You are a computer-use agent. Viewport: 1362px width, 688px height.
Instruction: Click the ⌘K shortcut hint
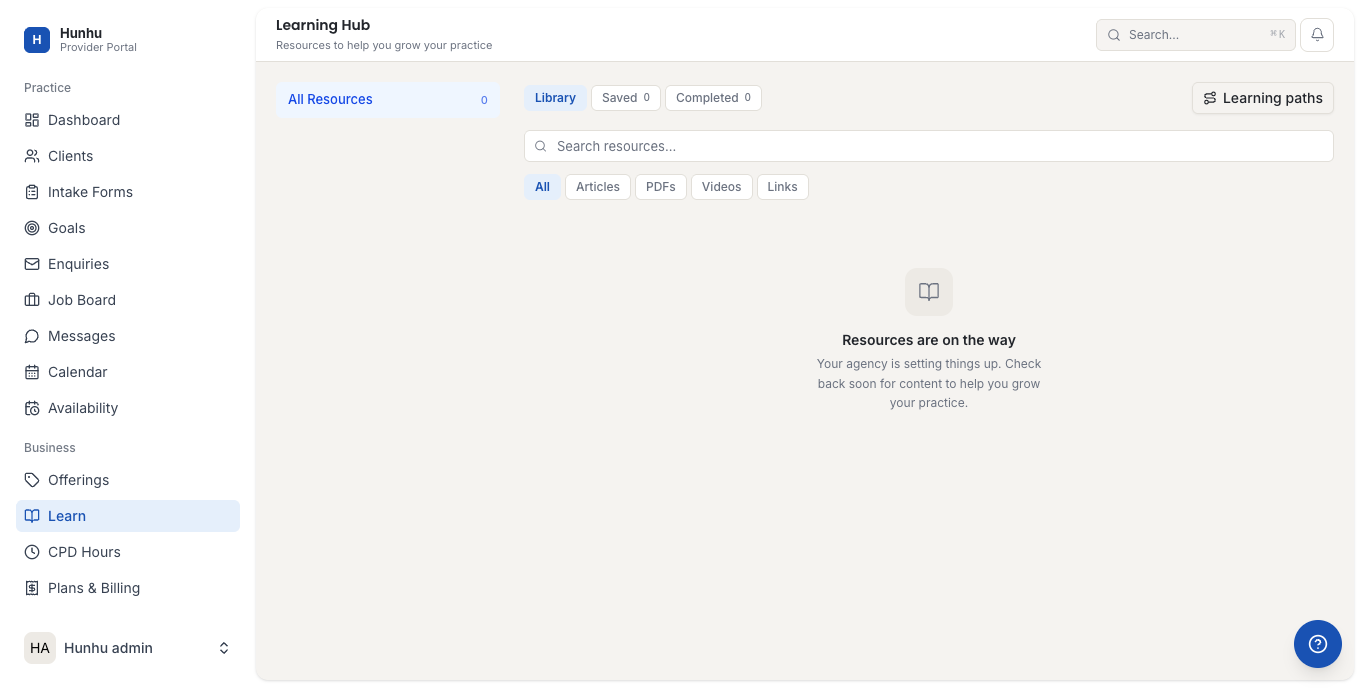click(1277, 34)
